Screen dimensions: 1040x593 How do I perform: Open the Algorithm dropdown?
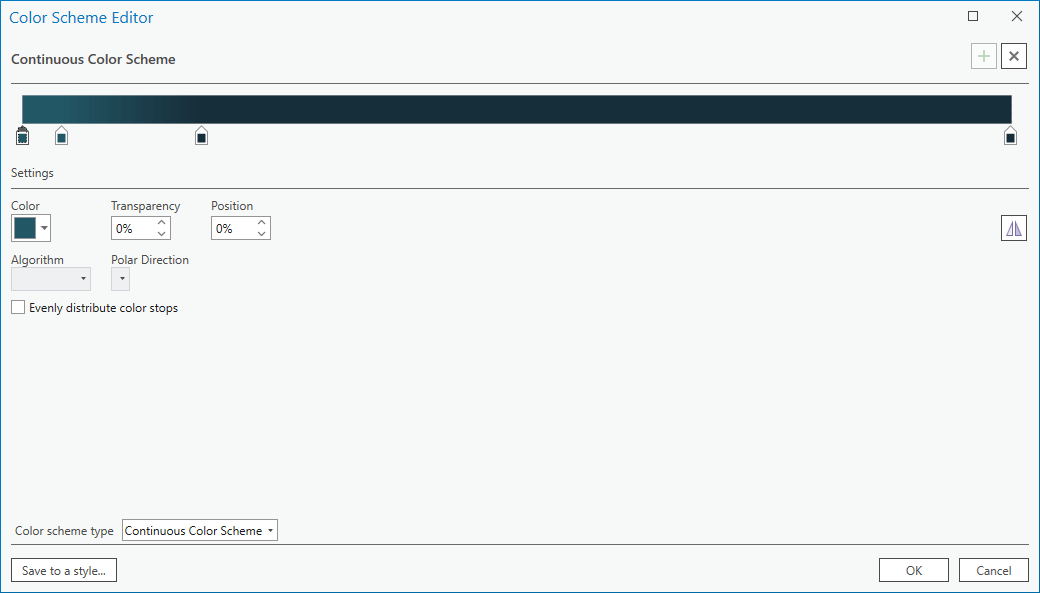pos(50,279)
